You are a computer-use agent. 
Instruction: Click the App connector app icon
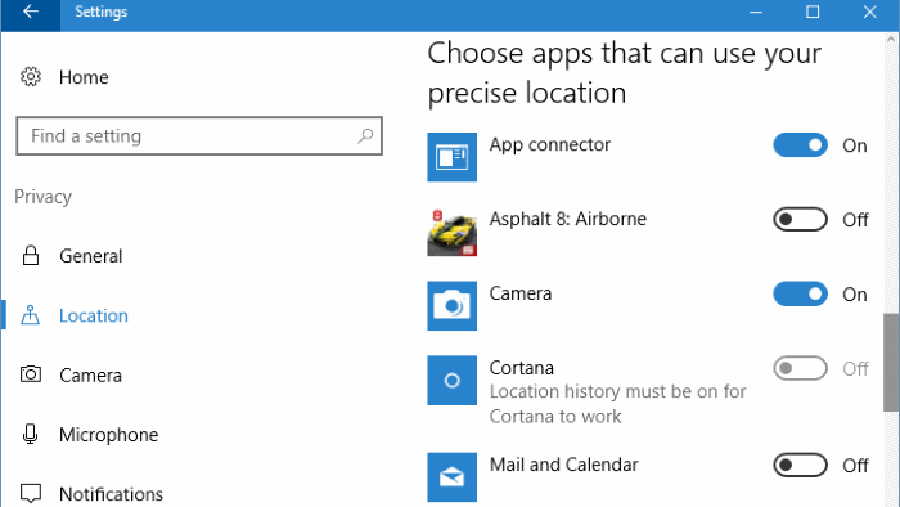[x=452, y=157]
